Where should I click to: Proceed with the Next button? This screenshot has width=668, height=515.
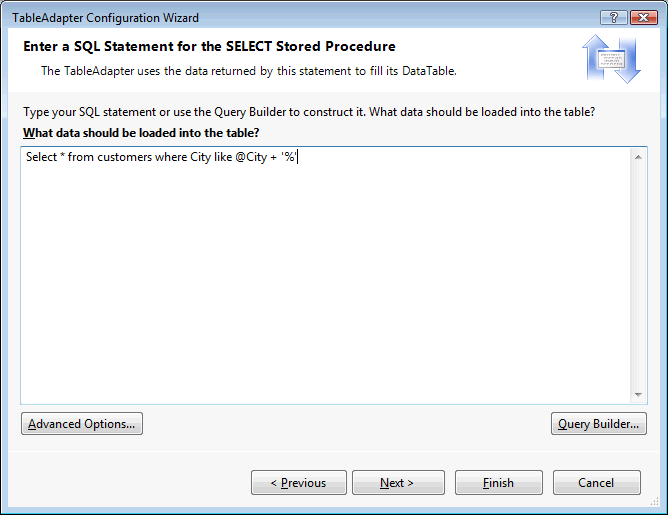coord(397,483)
